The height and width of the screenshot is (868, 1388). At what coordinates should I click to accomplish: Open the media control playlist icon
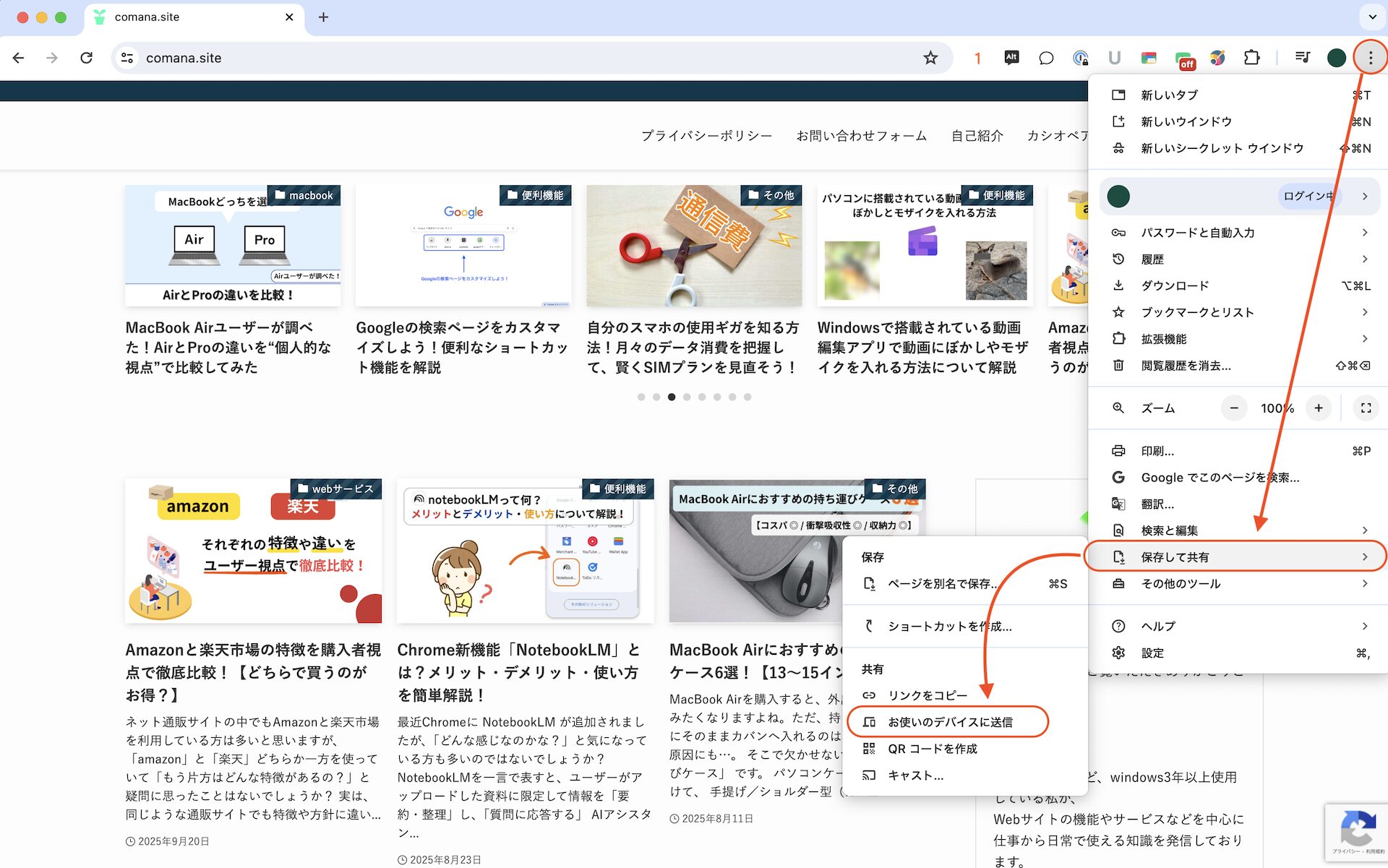[1303, 58]
